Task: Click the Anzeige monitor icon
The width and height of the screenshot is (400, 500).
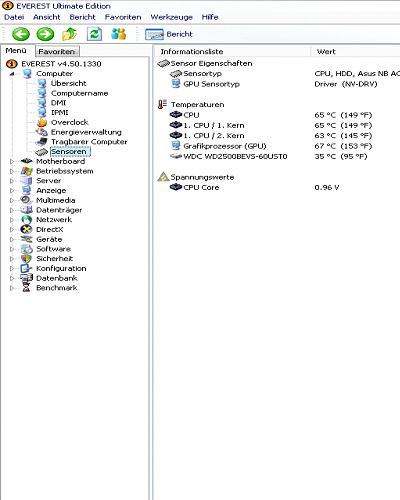Action: (26, 190)
